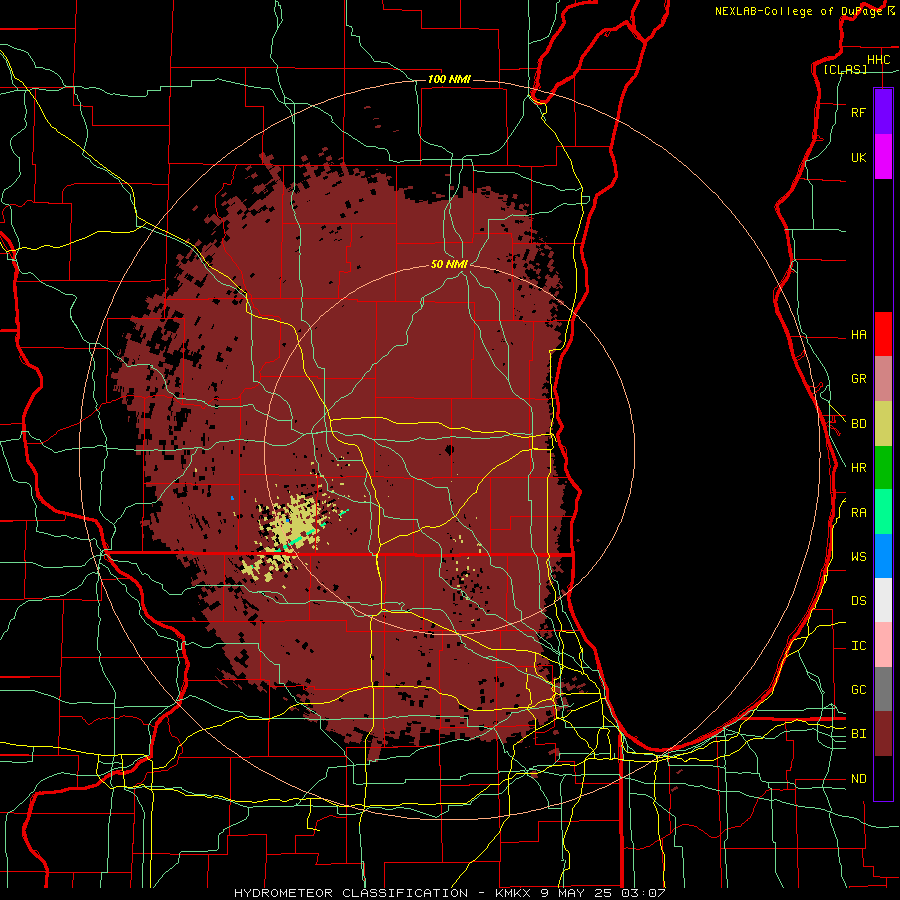900x900 pixels.
Task: Pick the dusty pink GR legend swatch
Action: 883,379
